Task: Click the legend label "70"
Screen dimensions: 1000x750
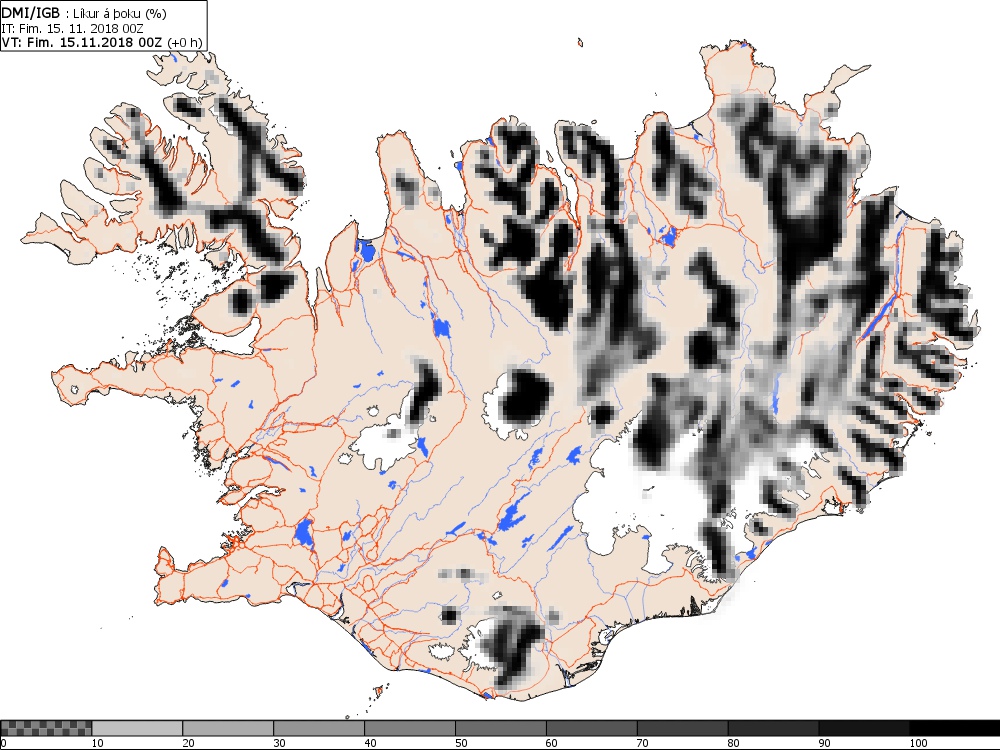Action: point(643,743)
